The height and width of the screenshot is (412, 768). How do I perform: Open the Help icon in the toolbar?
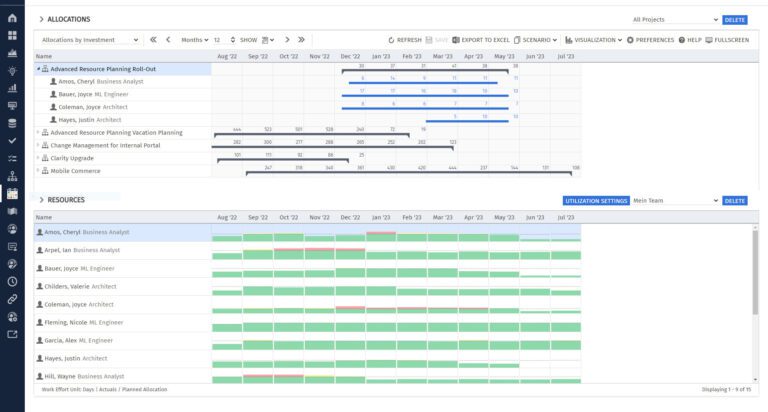click(x=690, y=40)
